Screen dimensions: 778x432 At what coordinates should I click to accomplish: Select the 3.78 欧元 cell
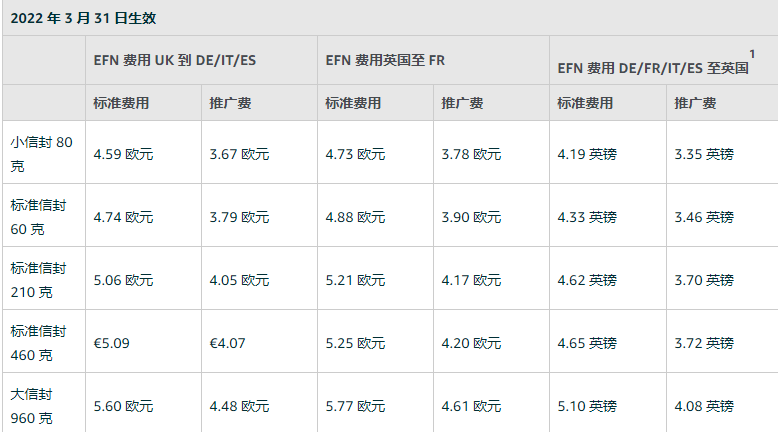(471, 154)
